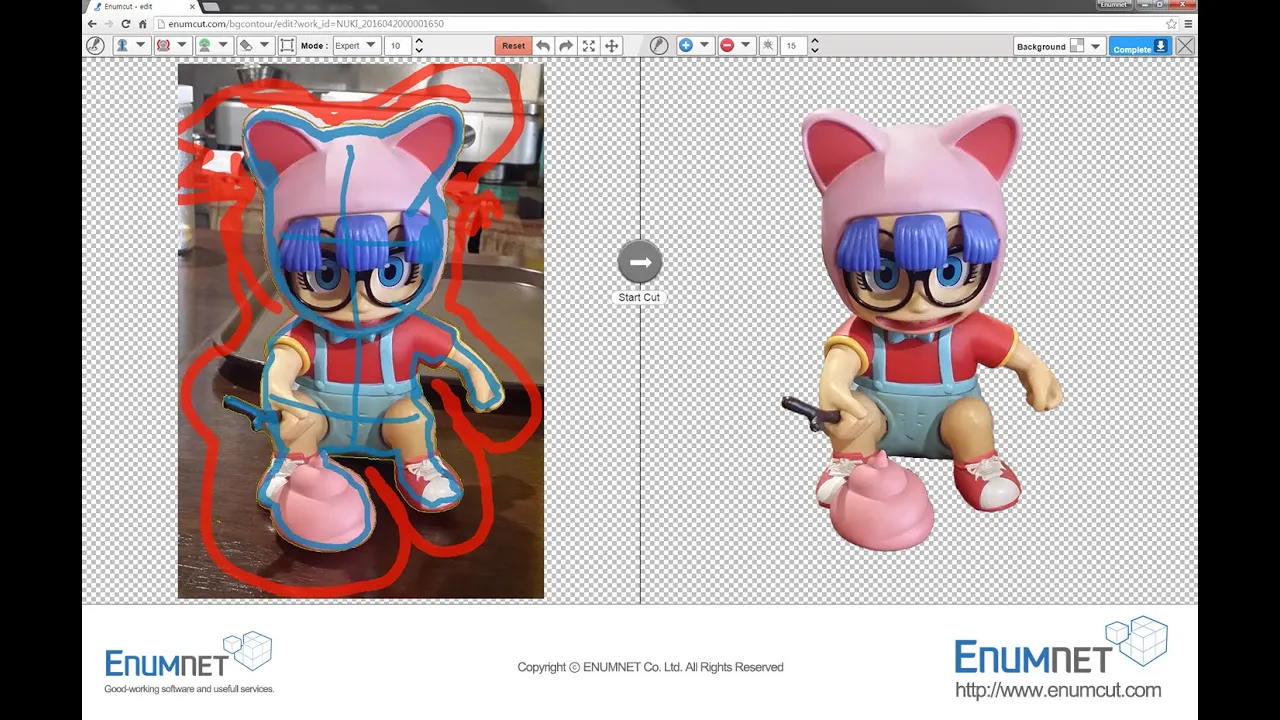Increase the right value stepper
This screenshot has height=720, width=1280.
[815, 41]
